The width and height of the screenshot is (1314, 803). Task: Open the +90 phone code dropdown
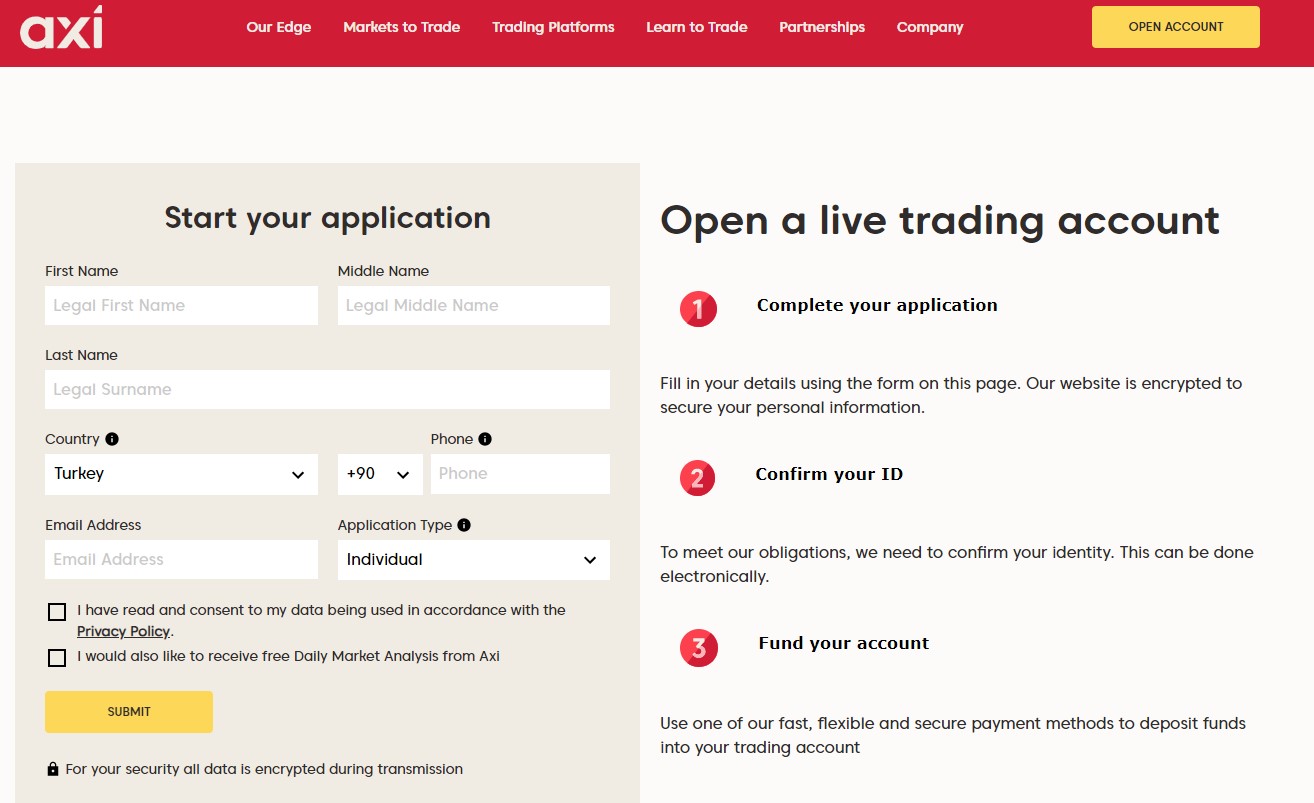click(x=380, y=474)
